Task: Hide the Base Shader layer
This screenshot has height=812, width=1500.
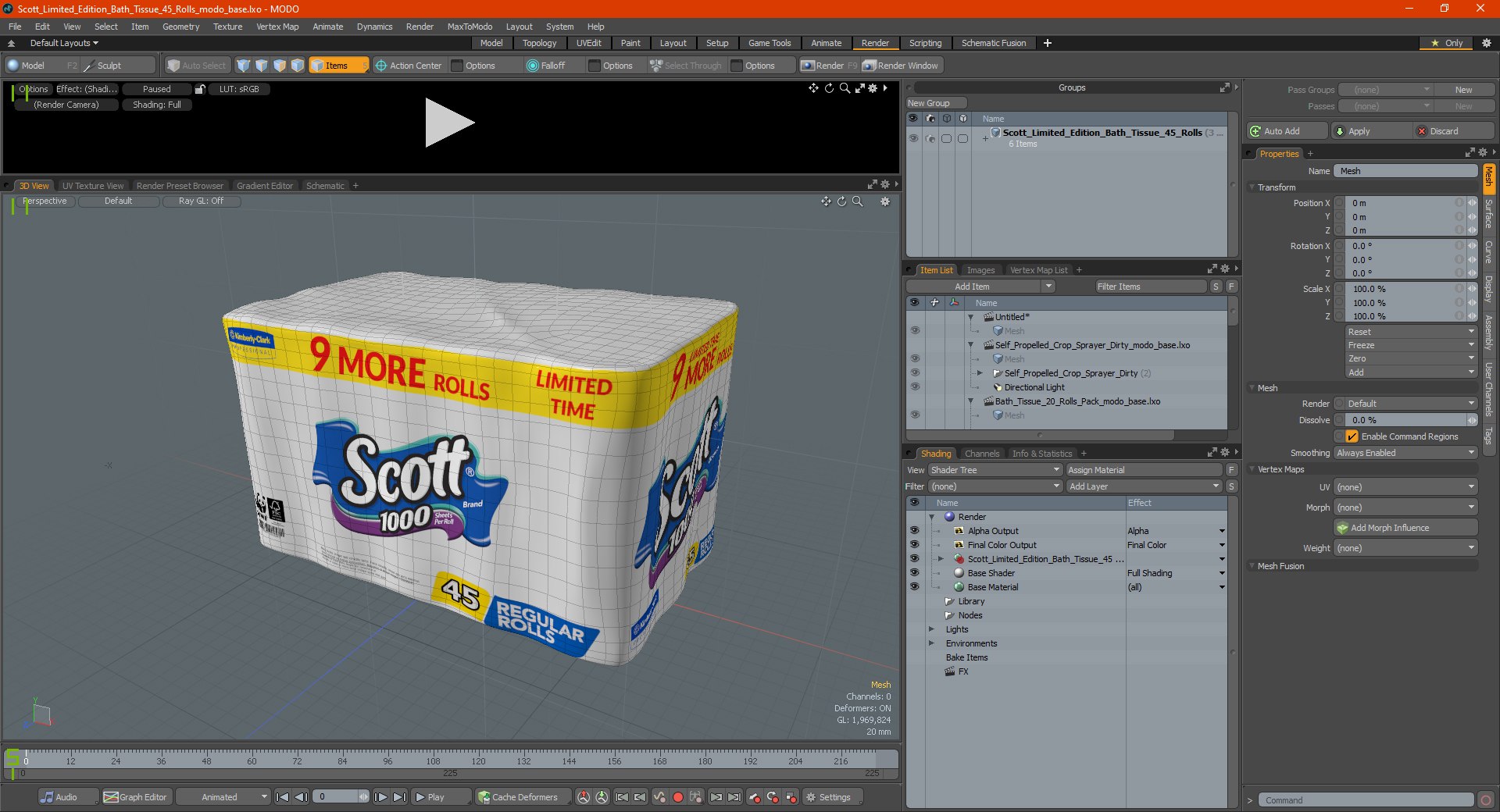Action: point(914,573)
